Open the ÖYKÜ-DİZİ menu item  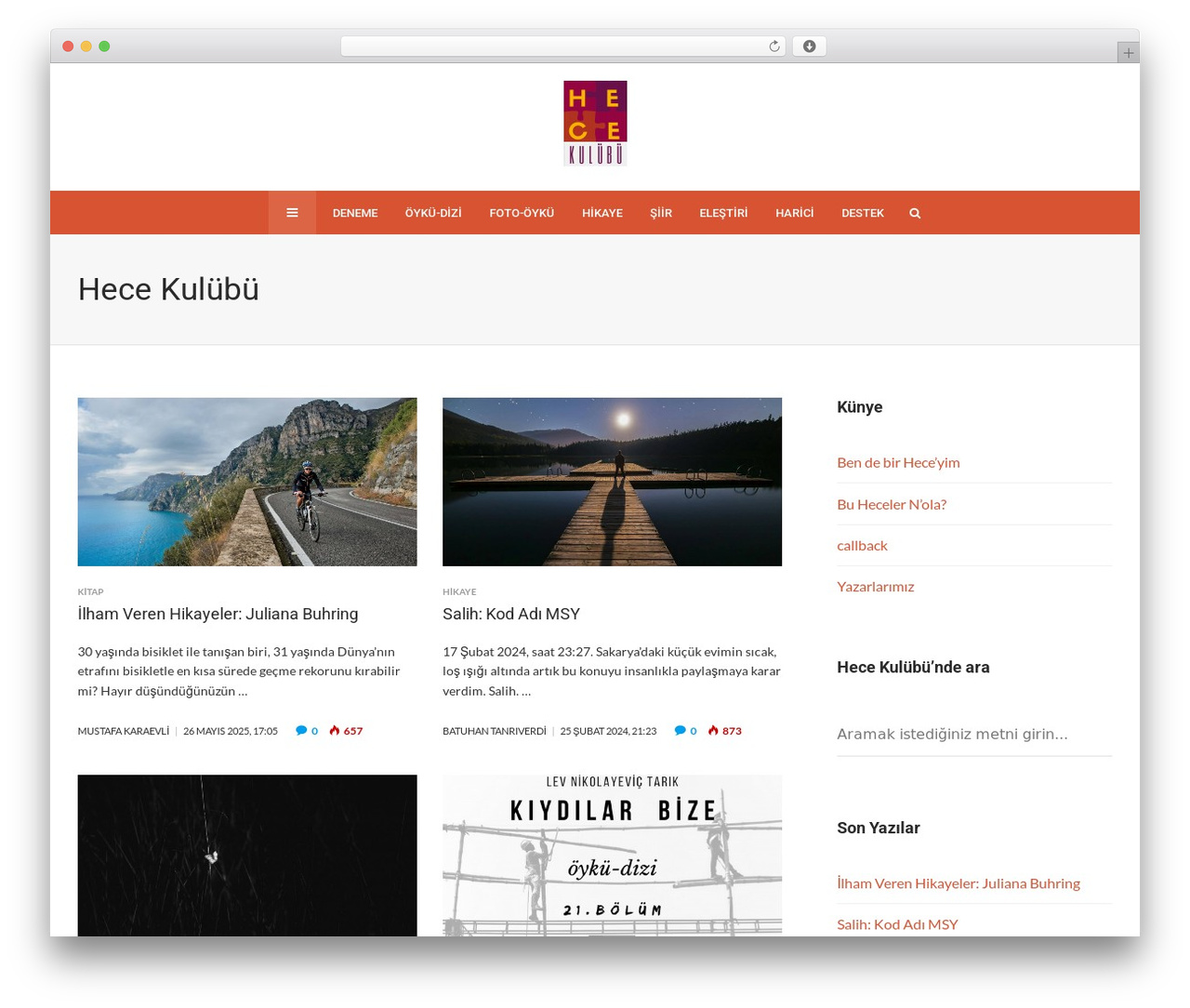[x=433, y=213]
